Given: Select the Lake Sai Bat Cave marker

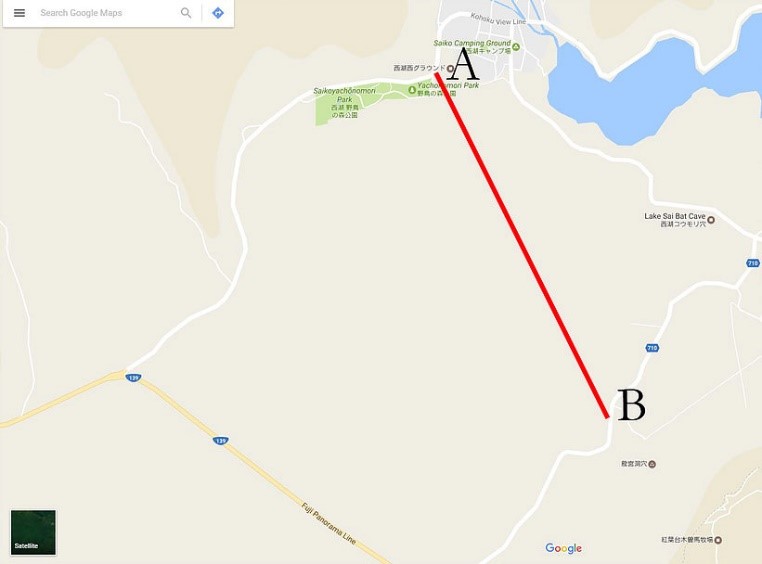Looking at the screenshot, I should click(x=711, y=220).
